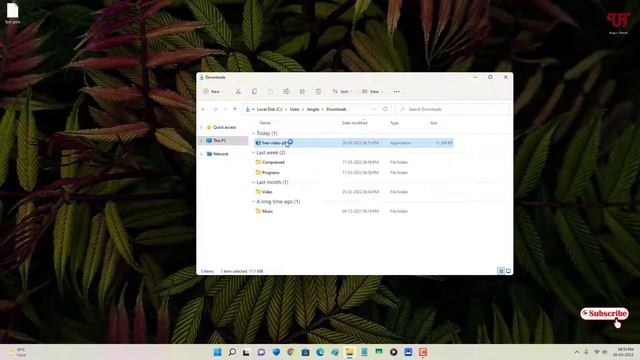The height and width of the screenshot is (360, 640).
Task: Refresh the Downloads folder
Action: 385,109
